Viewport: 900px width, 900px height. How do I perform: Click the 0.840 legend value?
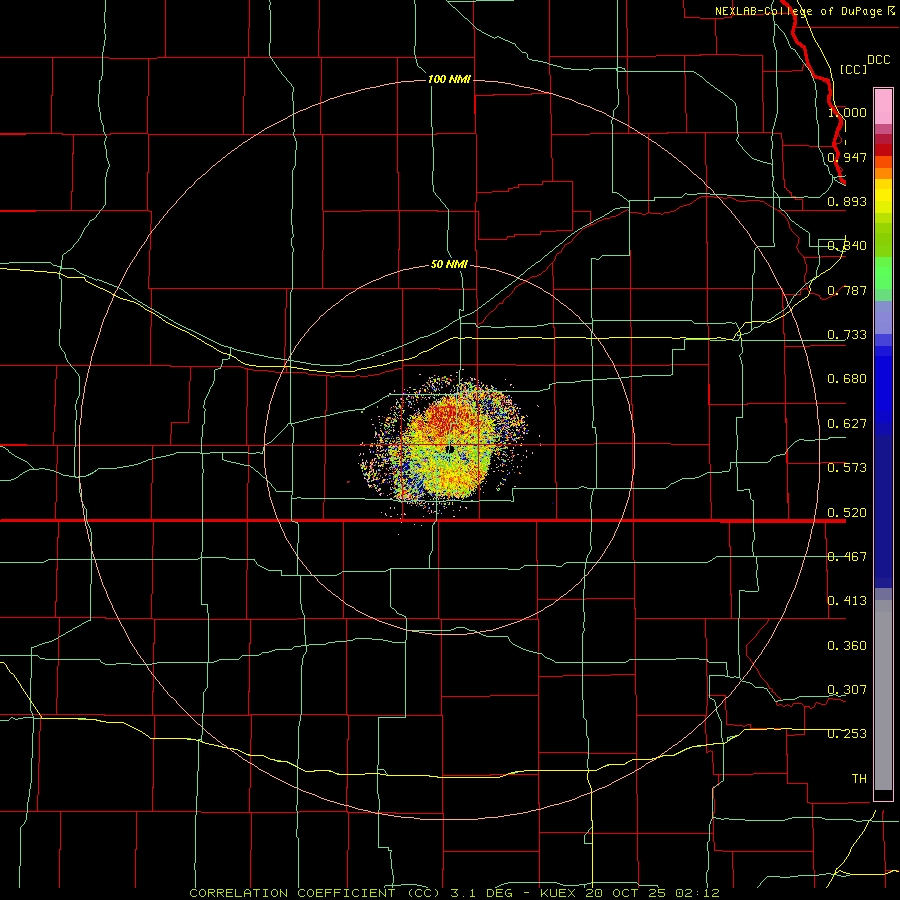pyautogui.click(x=847, y=246)
